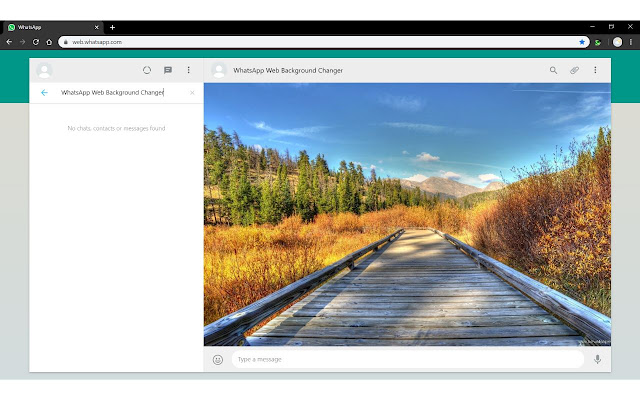Go to browser home page icon

tap(49, 42)
